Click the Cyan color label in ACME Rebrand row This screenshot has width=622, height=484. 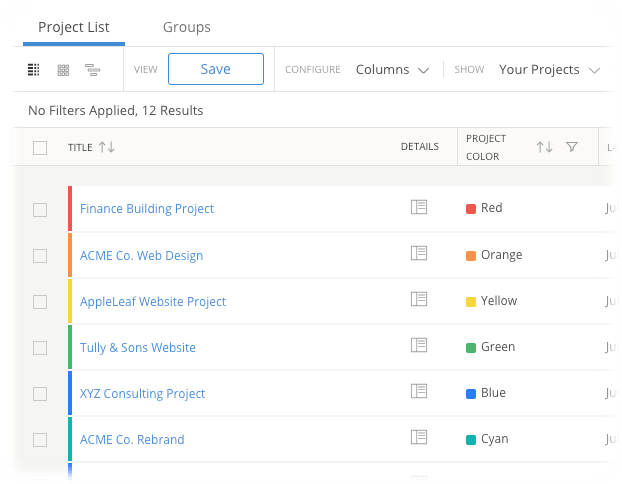tap(494, 439)
